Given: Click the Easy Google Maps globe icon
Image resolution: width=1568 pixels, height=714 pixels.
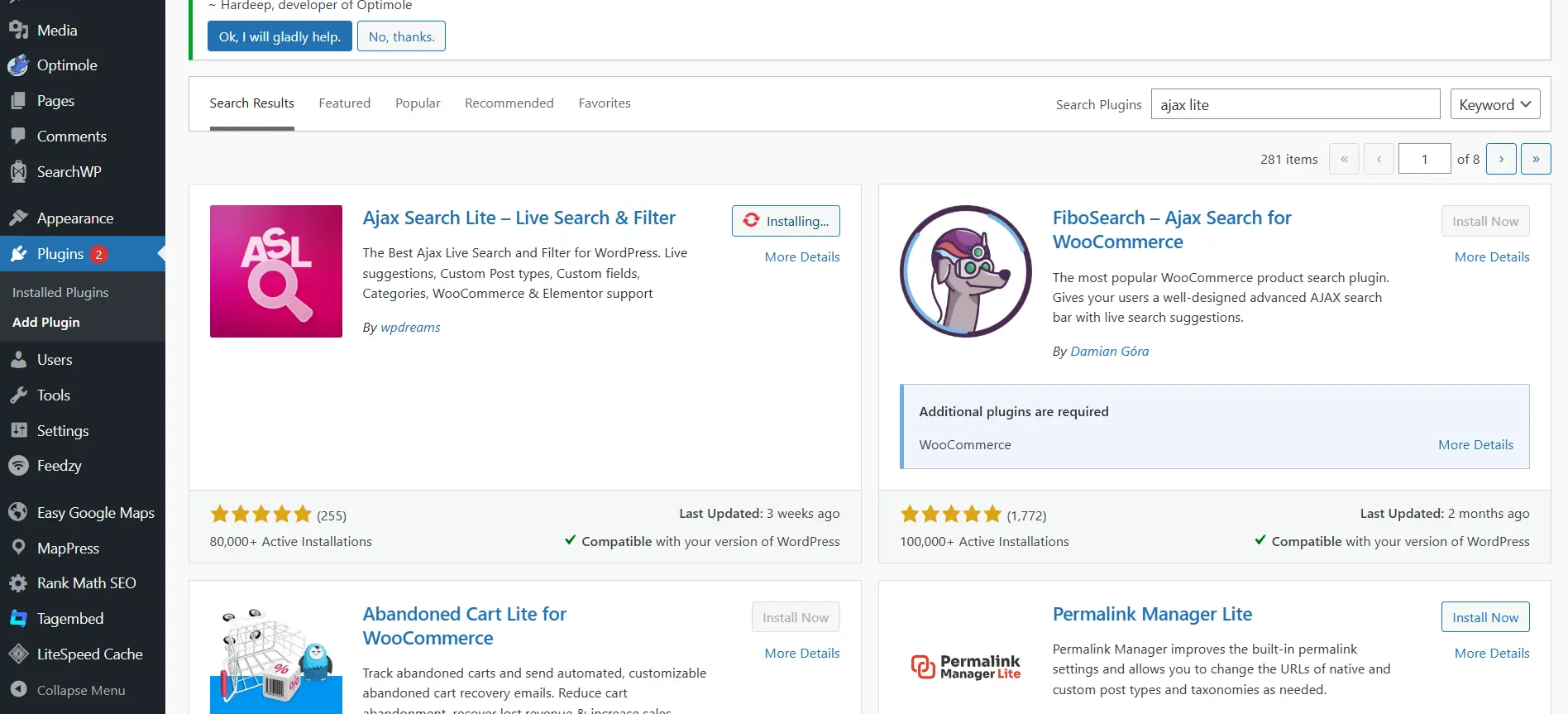Looking at the screenshot, I should pos(18,512).
